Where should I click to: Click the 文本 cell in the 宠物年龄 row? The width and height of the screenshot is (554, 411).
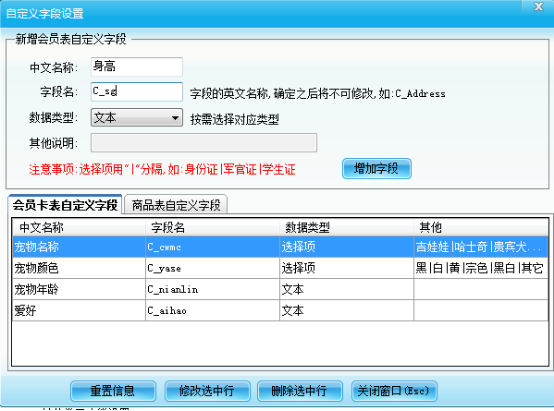347,289
